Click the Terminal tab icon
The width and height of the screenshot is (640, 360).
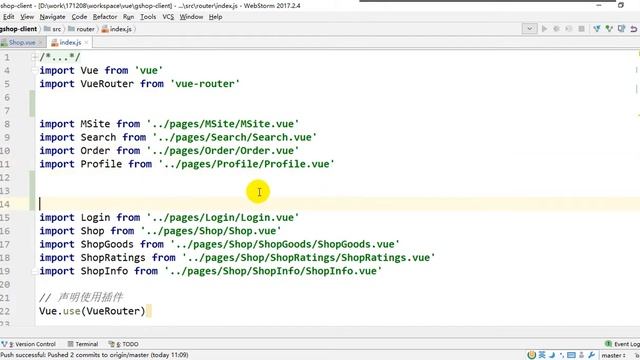point(70,344)
